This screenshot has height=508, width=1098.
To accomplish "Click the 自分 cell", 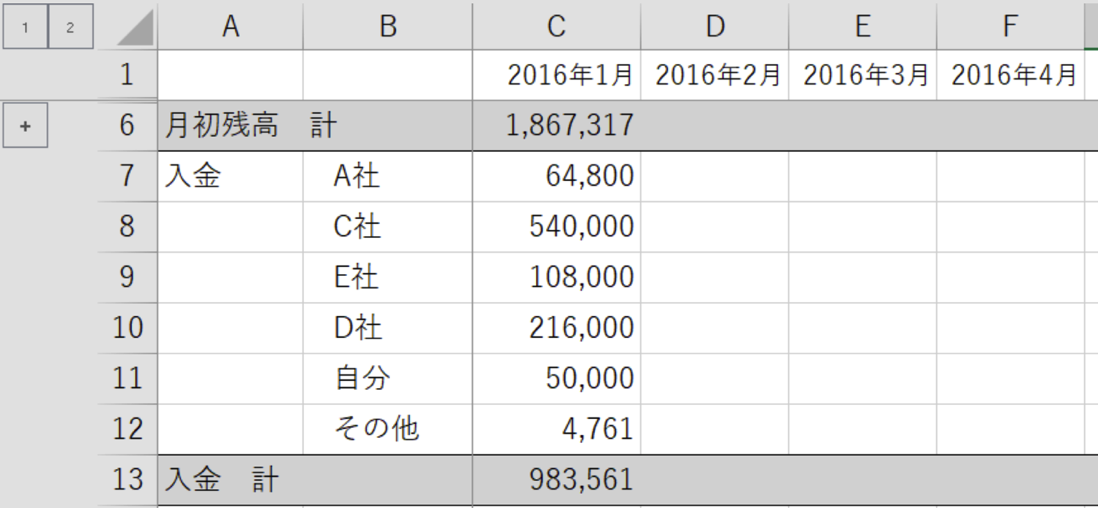I will [x=387, y=378].
